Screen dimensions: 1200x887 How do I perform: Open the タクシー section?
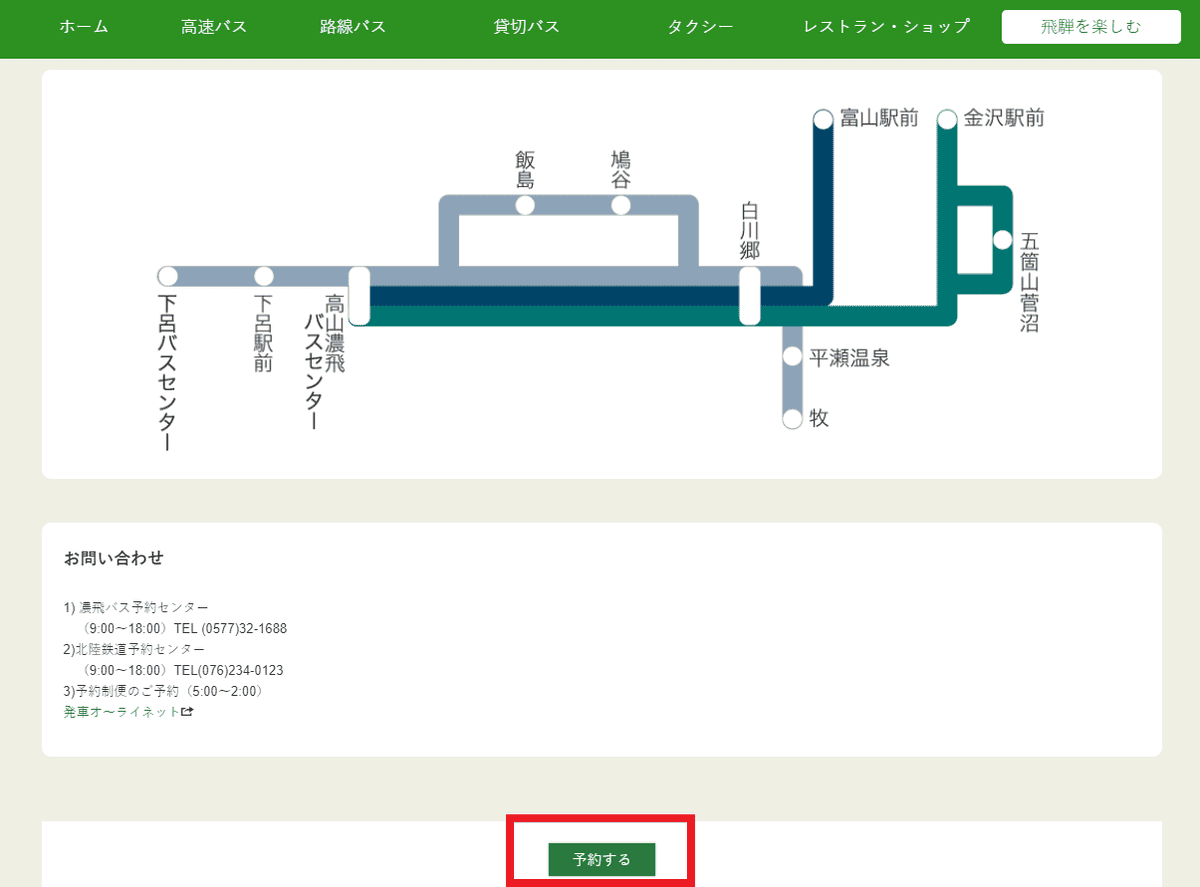tap(700, 27)
